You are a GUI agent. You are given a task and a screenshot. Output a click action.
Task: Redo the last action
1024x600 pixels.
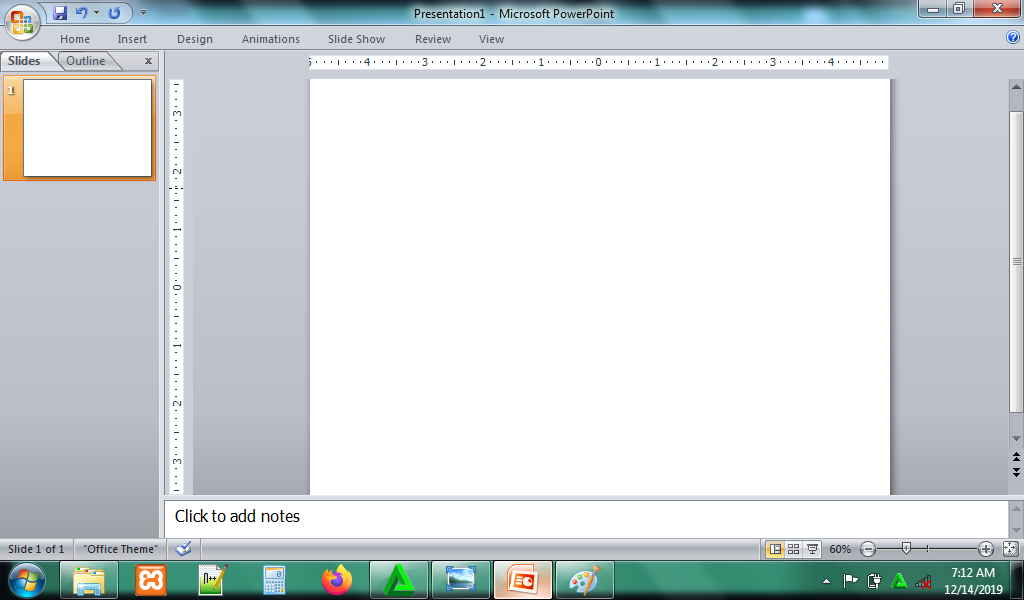[x=114, y=12]
